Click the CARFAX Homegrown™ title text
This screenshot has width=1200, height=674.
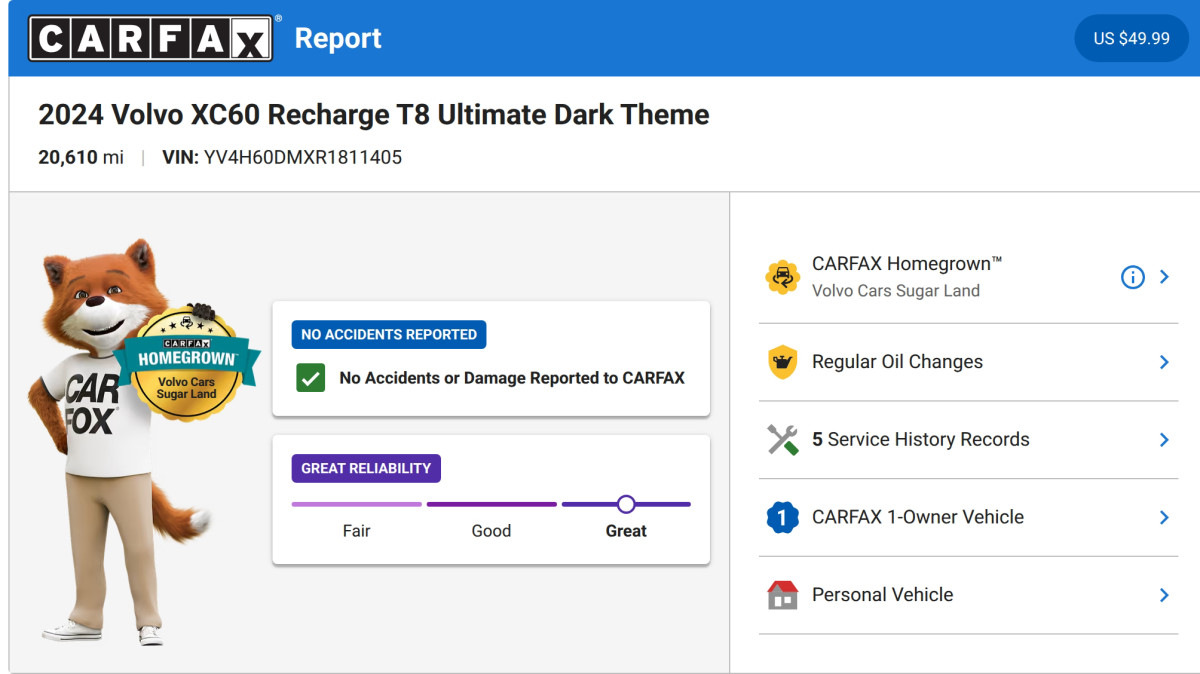[907, 264]
